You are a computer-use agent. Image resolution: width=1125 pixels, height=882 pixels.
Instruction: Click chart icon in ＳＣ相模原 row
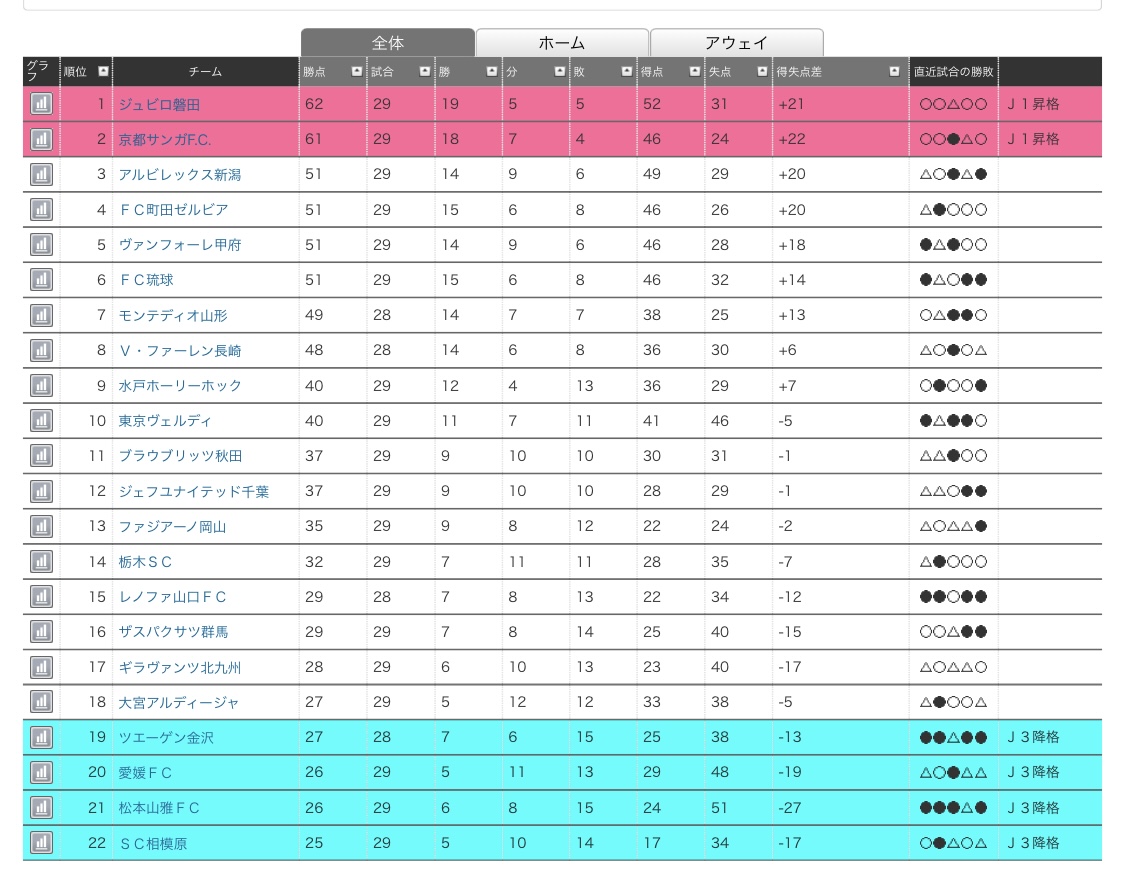[x=41, y=843]
